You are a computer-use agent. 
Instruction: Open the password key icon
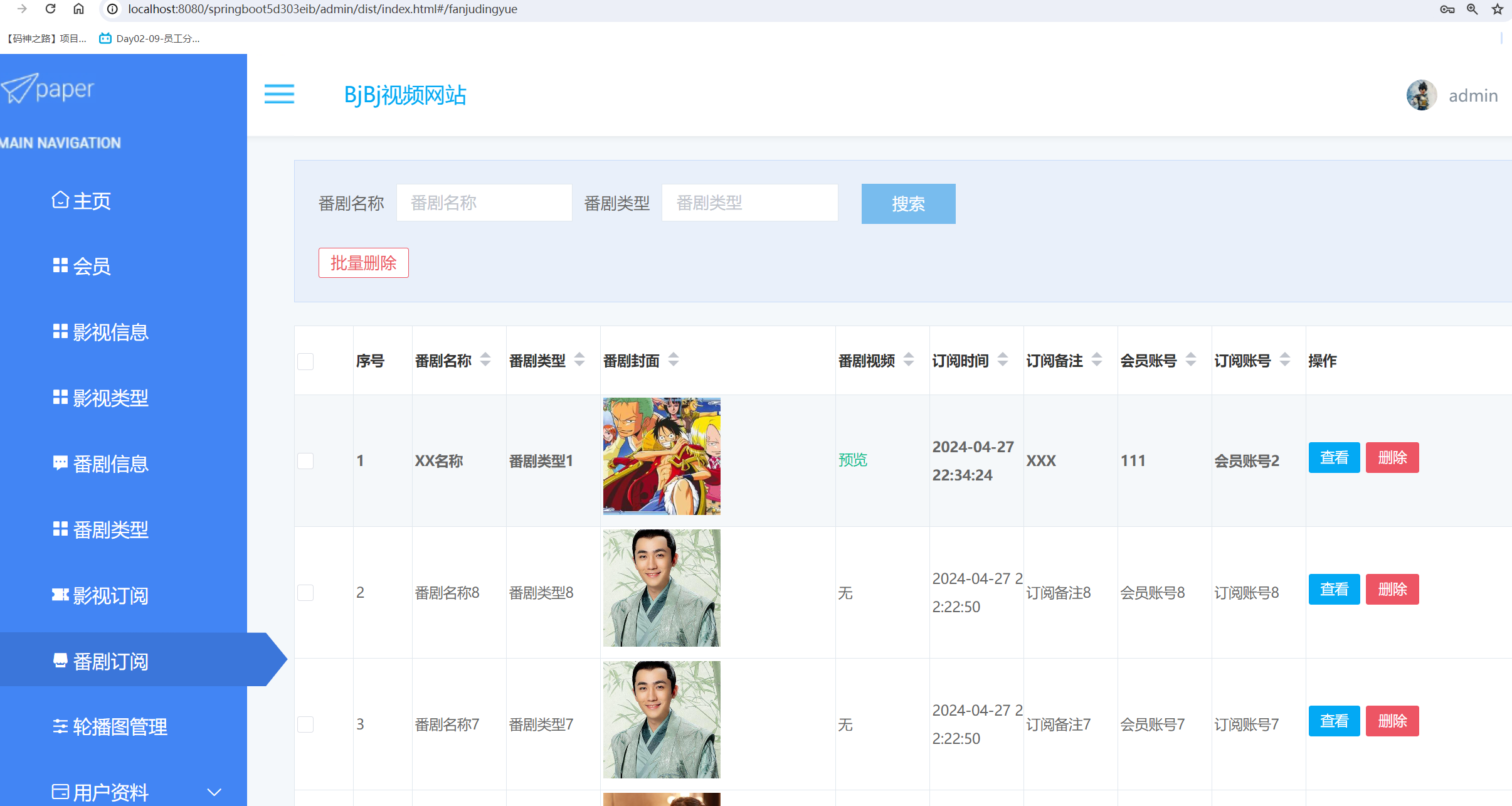tap(1447, 9)
